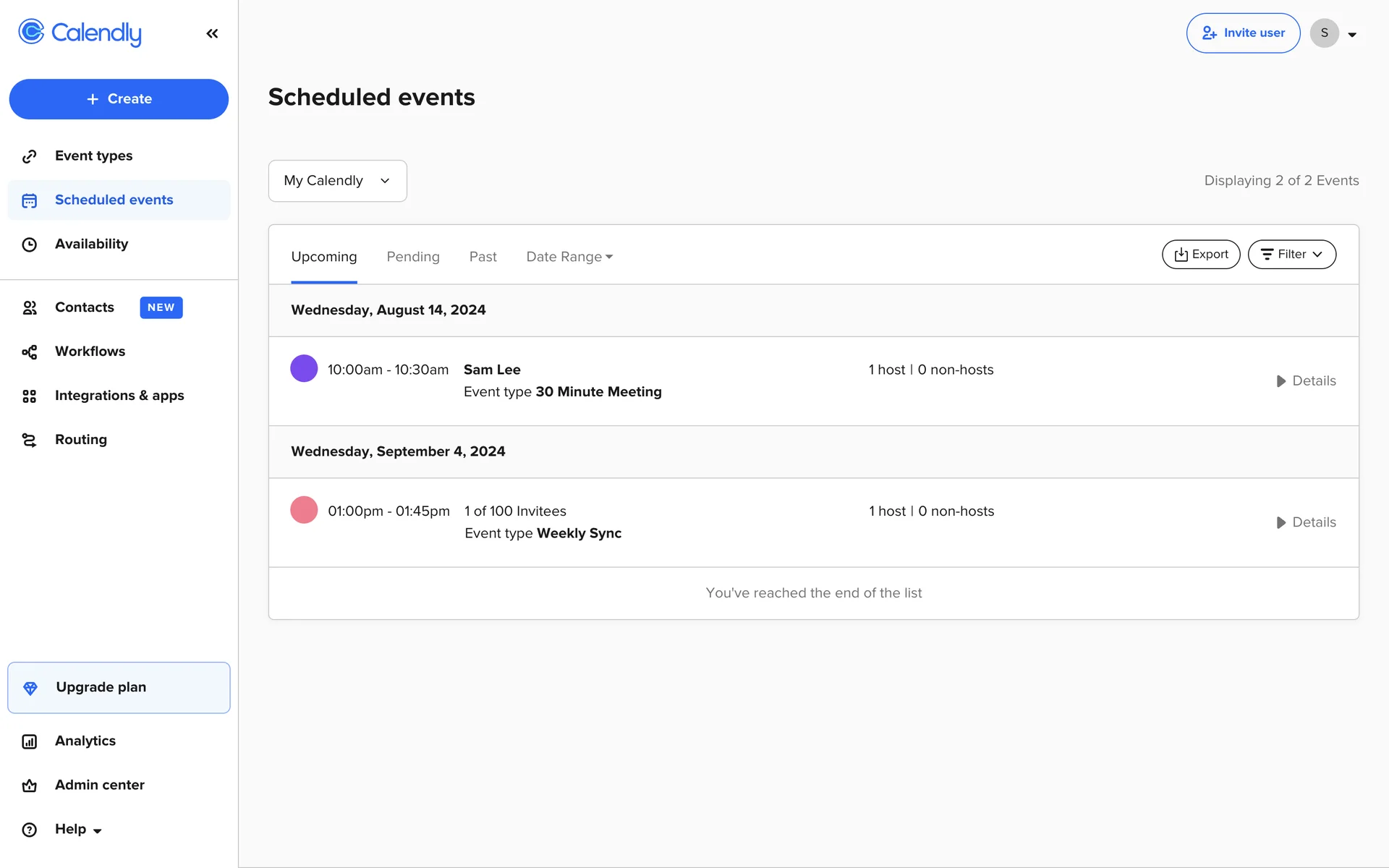Expand Details for Weekly Sync event
Viewport: 1389px width, 868px height.
1306,522
